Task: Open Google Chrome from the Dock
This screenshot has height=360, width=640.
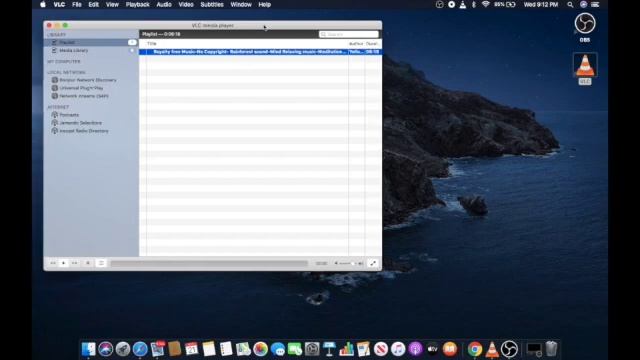Action: tap(475, 349)
